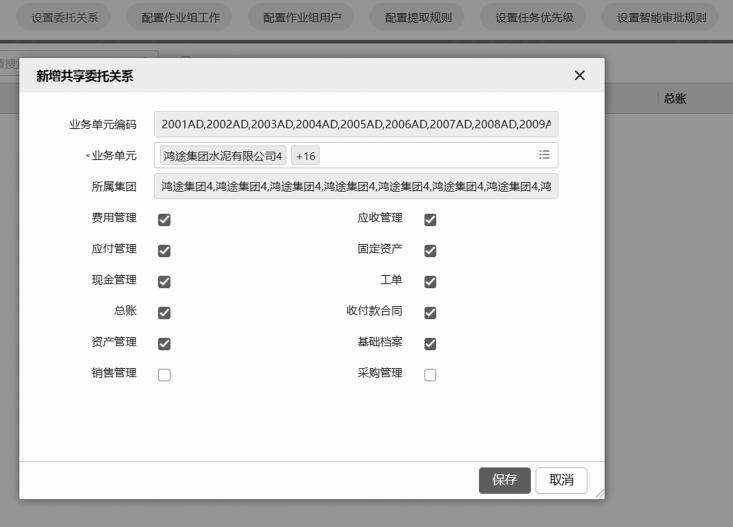Click the 所属集团 field
The height and width of the screenshot is (527, 733).
[356, 186]
